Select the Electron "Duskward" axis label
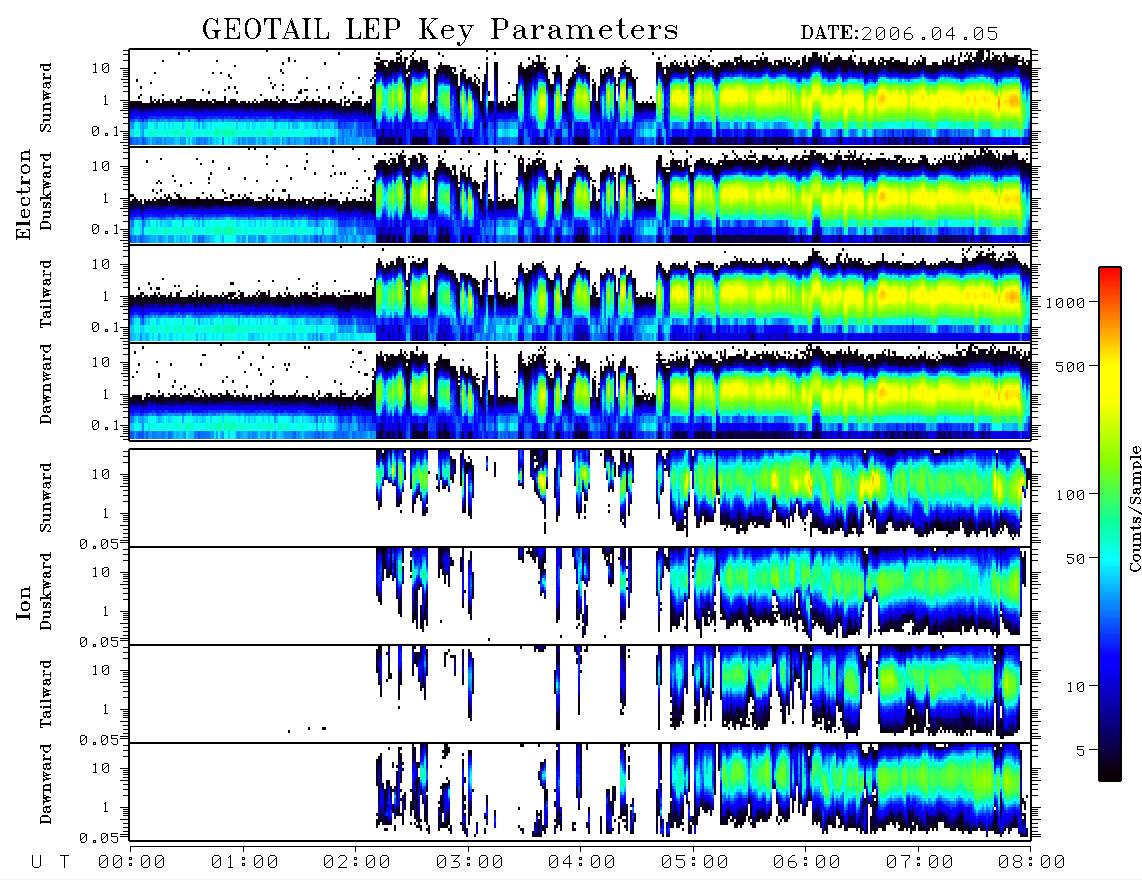1142x880 pixels. click(x=46, y=191)
